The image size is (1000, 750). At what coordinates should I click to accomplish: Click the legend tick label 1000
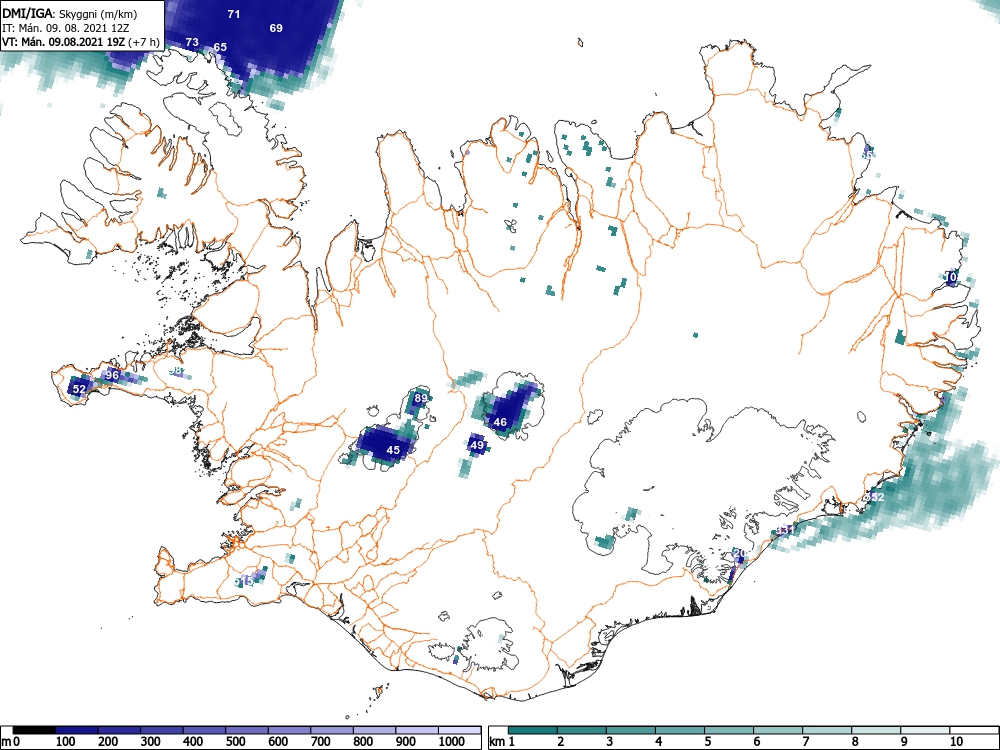[452, 741]
